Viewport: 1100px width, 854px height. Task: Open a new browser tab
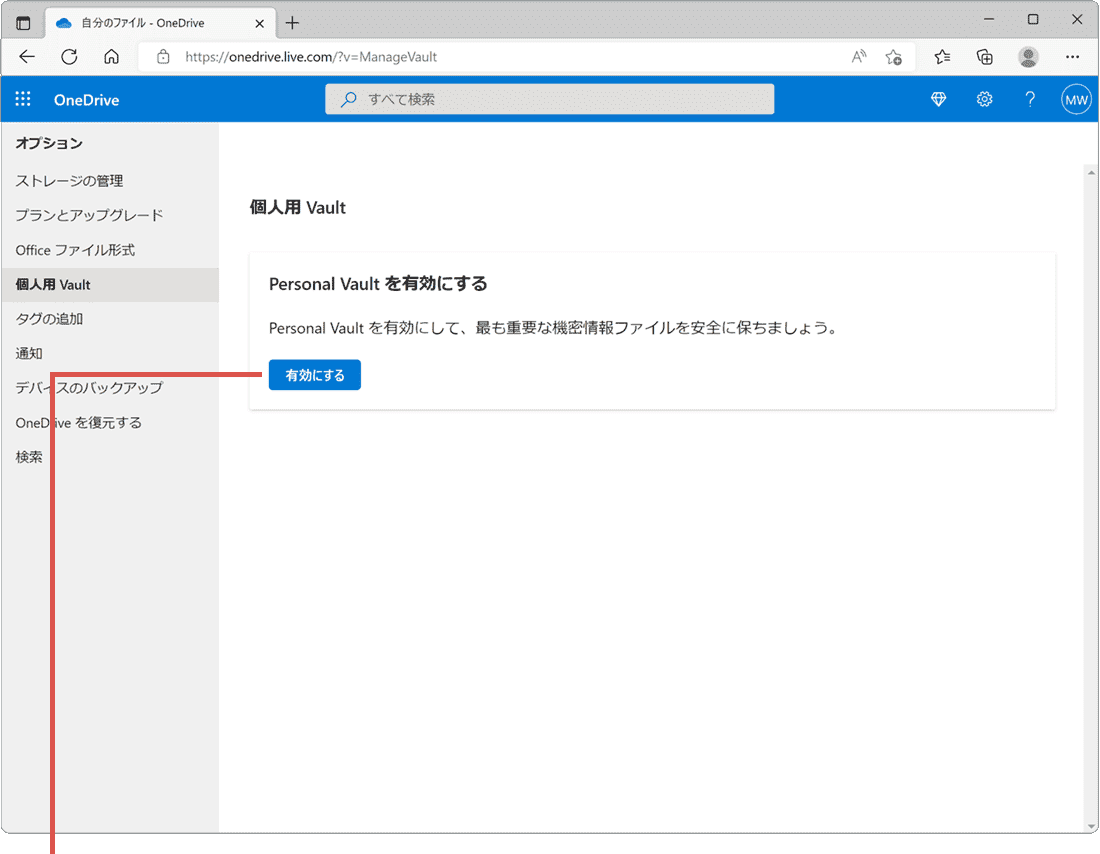coord(293,23)
